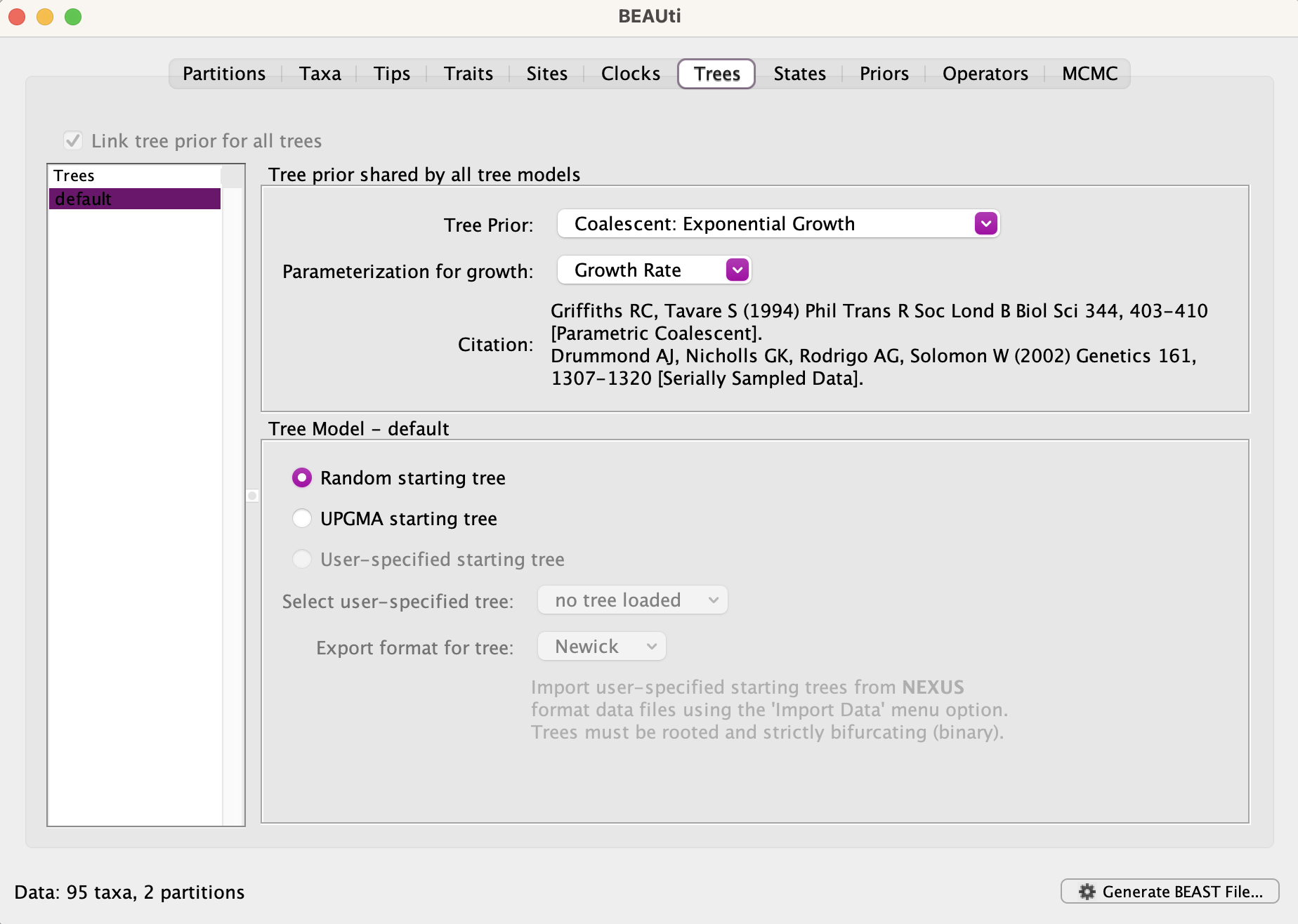Open the Clocks tab
Viewport: 1298px width, 924px height.
630,74
